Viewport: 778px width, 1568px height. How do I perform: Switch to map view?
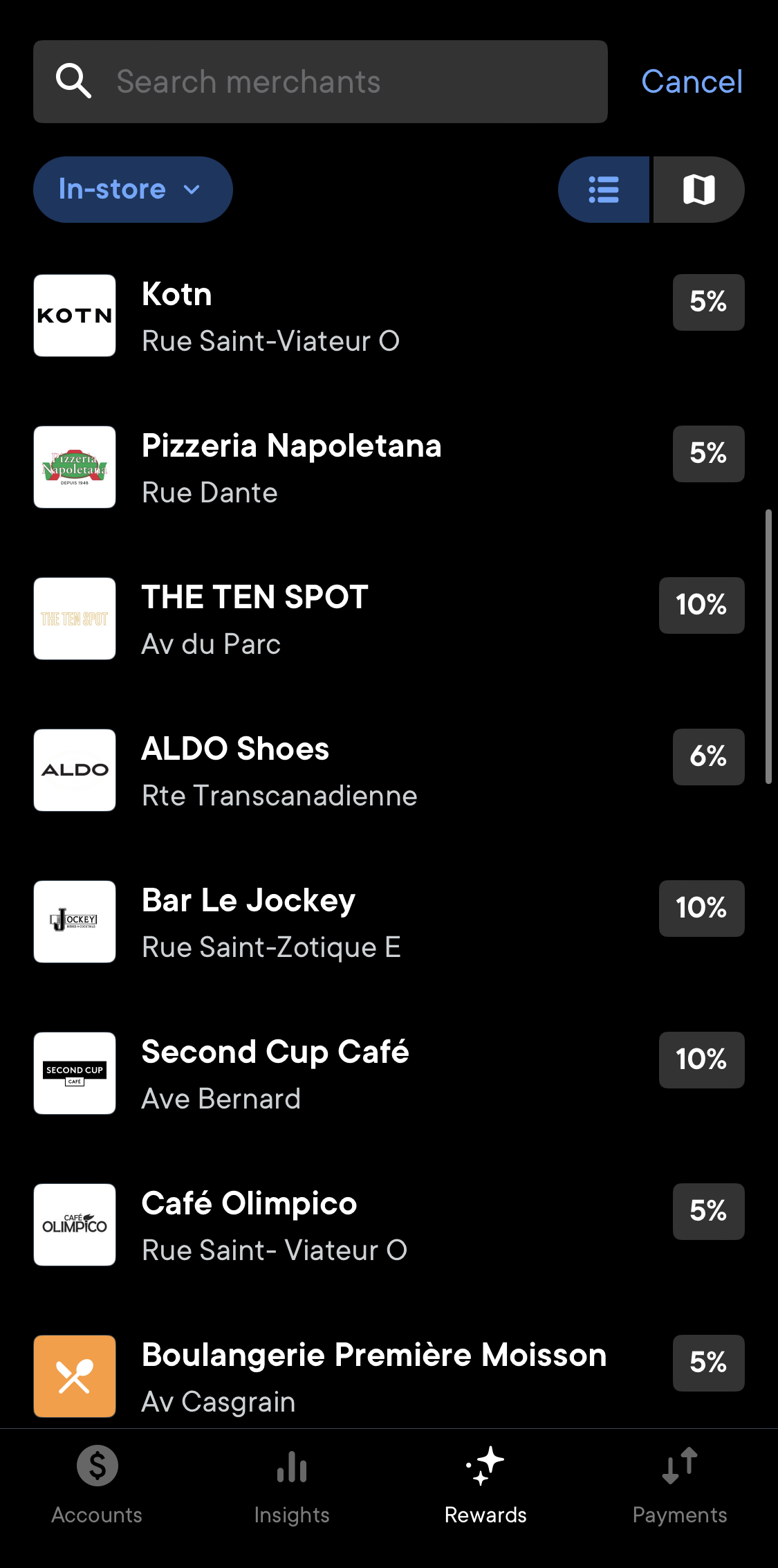tap(698, 190)
